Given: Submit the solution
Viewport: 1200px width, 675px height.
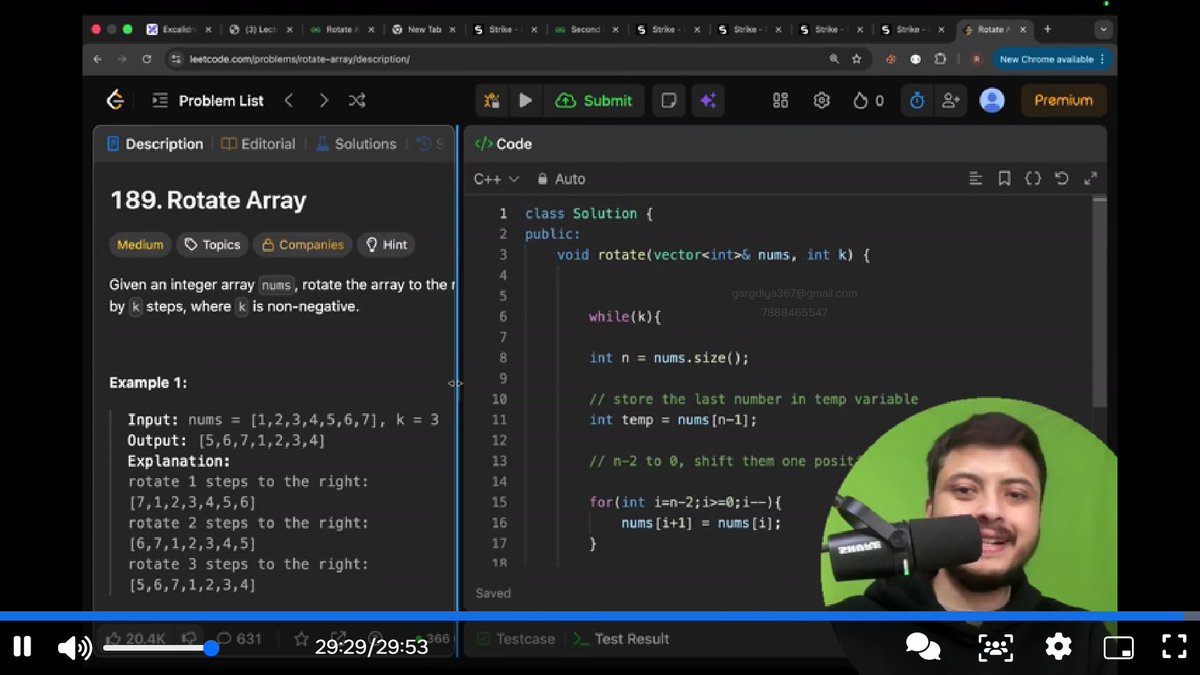Looking at the screenshot, I should tap(594, 100).
